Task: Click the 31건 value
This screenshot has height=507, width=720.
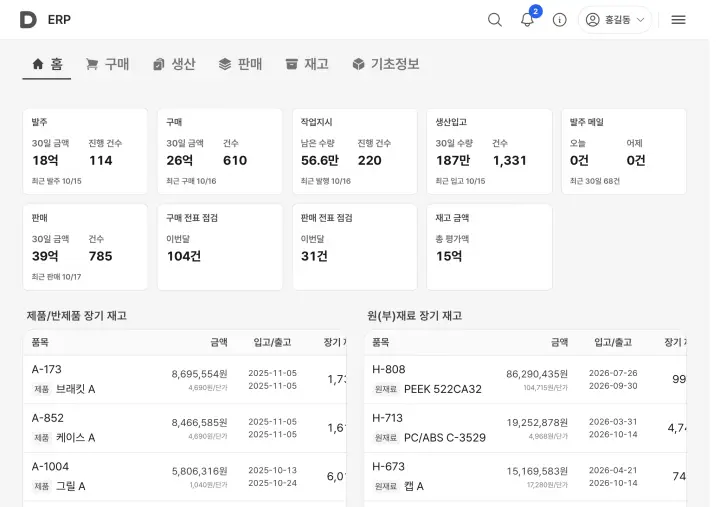Action: pyautogui.click(x=315, y=256)
